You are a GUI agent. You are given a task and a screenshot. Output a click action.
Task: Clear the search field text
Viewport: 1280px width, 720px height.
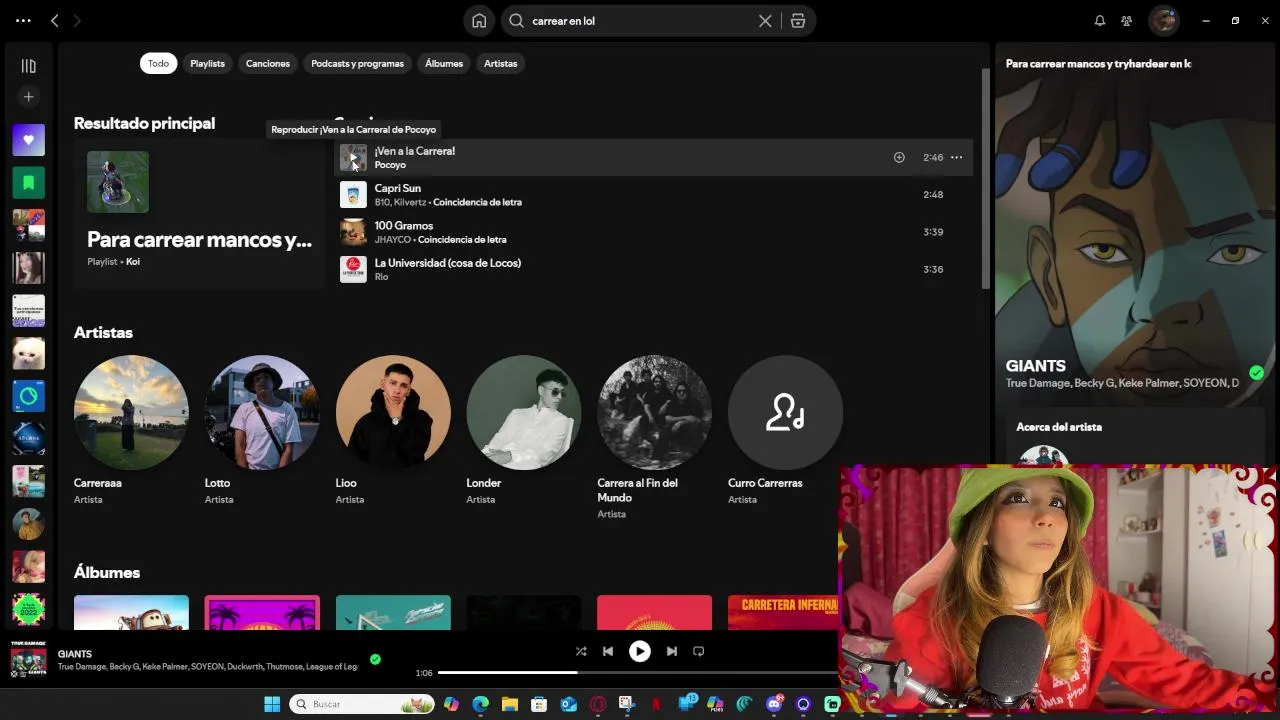(765, 21)
